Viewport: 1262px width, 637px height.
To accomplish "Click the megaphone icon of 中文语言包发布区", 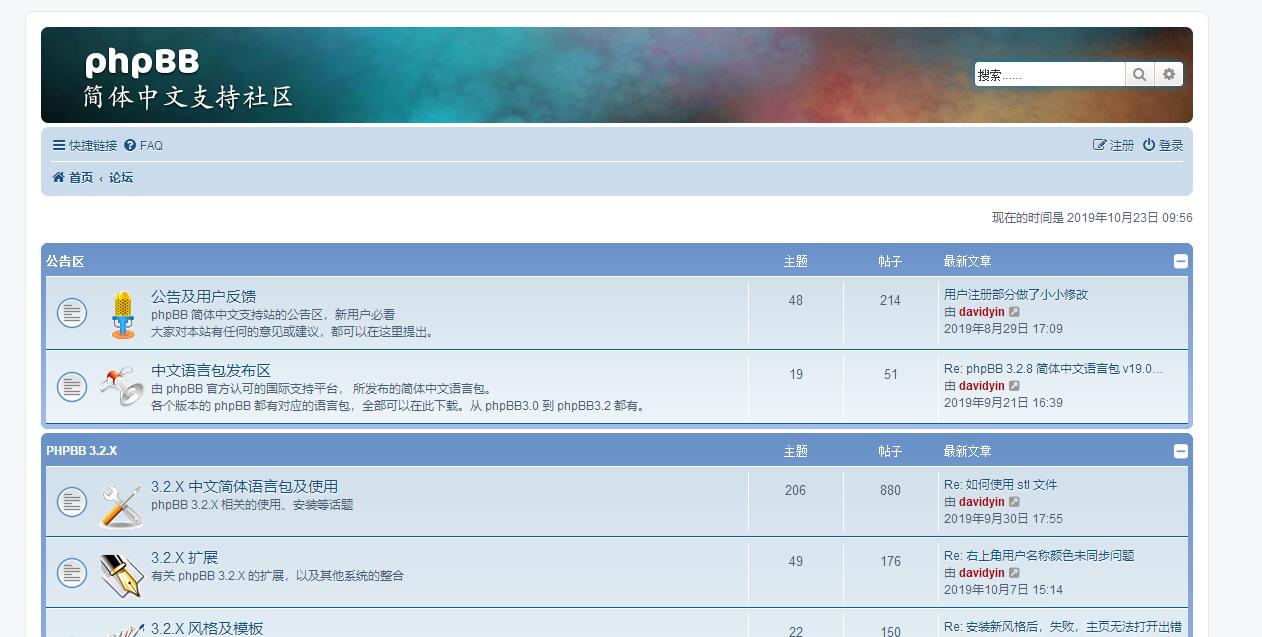I will coord(123,387).
